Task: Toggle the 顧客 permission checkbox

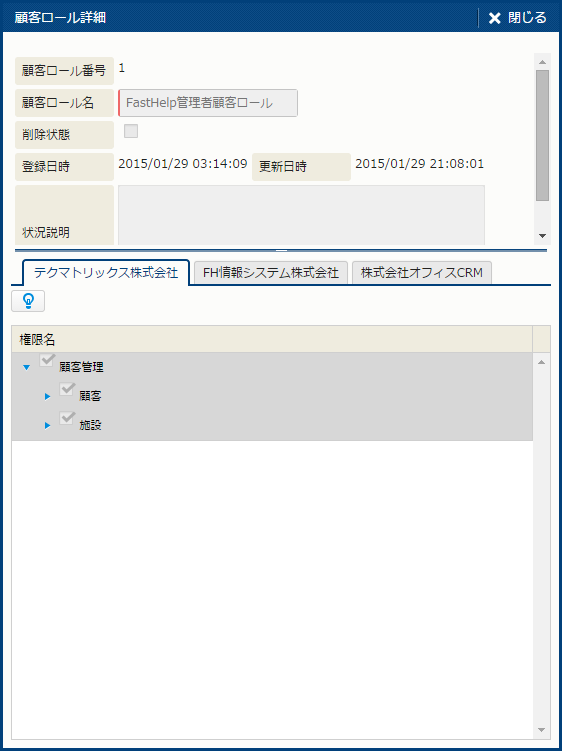Action: click(x=67, y=389)
